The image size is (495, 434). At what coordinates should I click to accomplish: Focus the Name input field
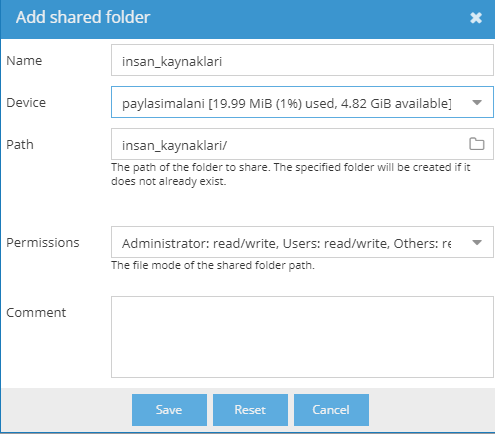click(x=302, y=60)
